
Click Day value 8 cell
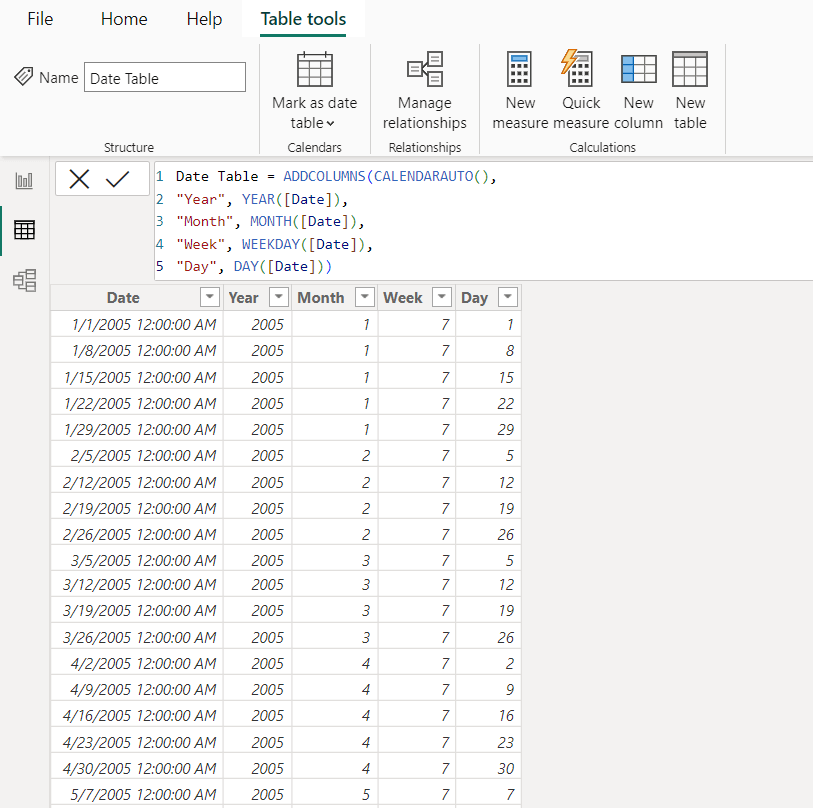tap(488, 351)
